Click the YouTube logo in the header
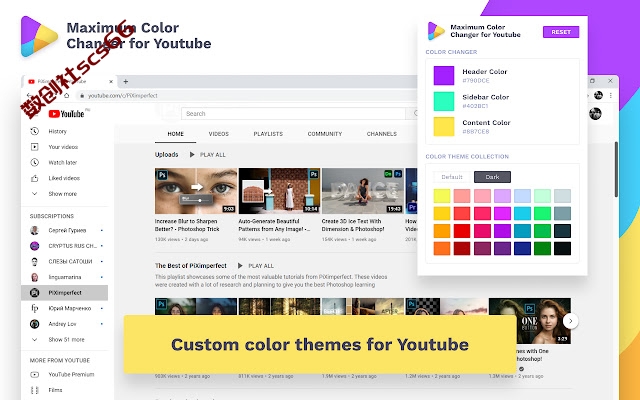The width and height of the screenshot is (640, 400). pos(66,113)
